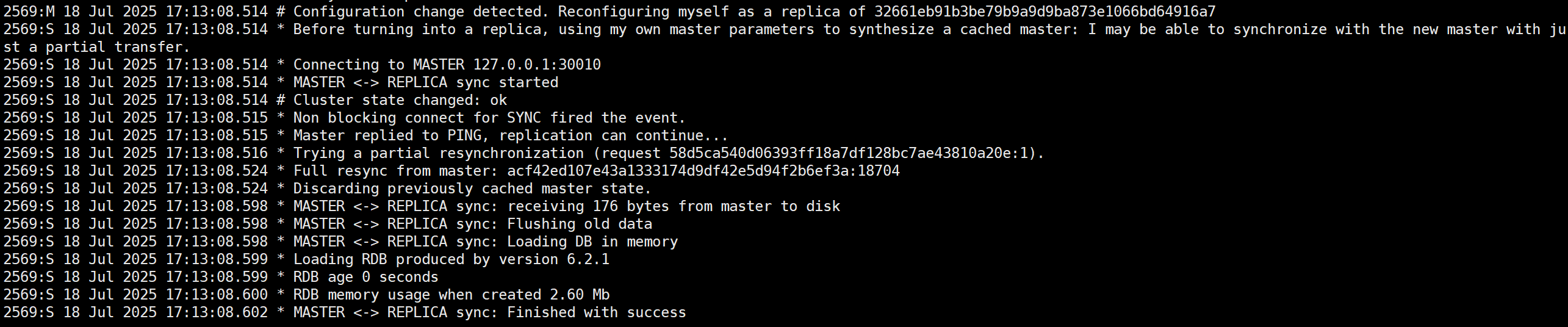Click the '2.60 Mb' memory usage value
The height and width of the screenshot is (327, 1568).
pos(580,295)
